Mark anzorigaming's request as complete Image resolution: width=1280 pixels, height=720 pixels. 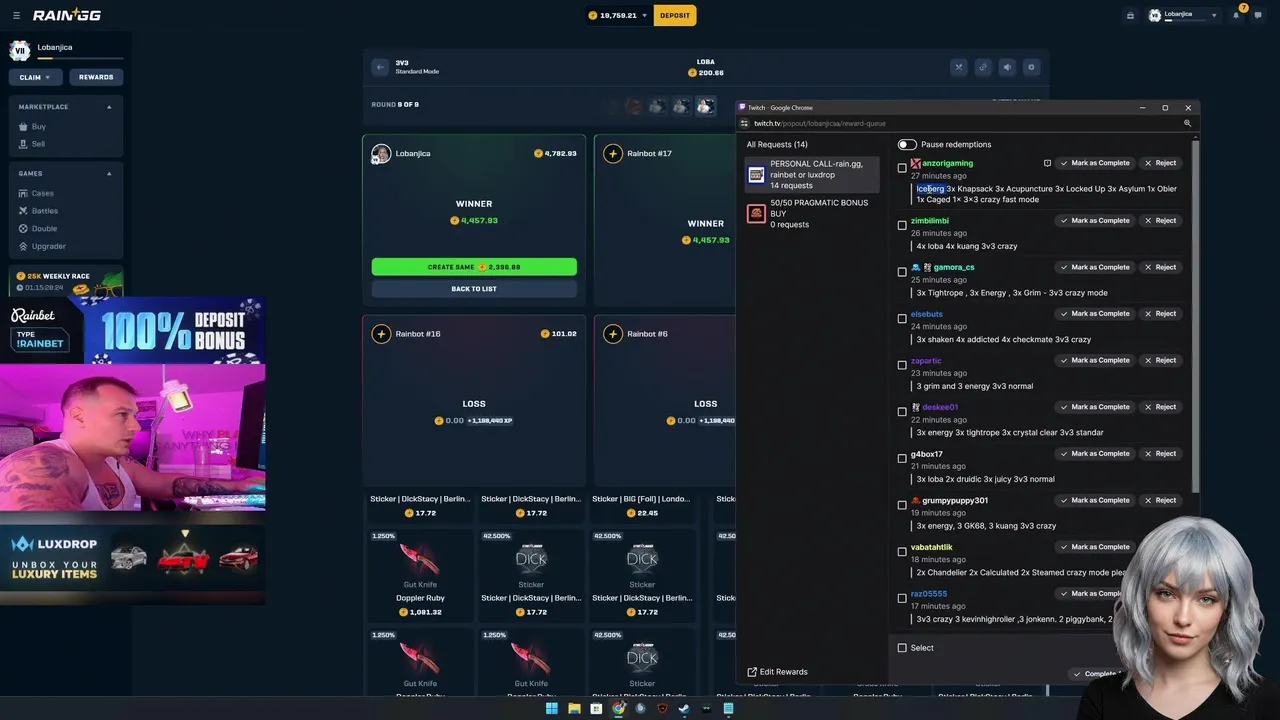pyautogui.click(x=1095, y=163)
